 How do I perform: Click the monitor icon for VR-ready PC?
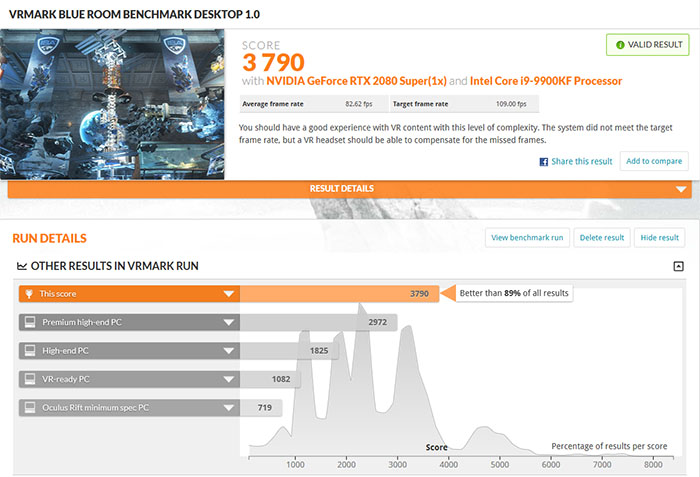point(30,379)
